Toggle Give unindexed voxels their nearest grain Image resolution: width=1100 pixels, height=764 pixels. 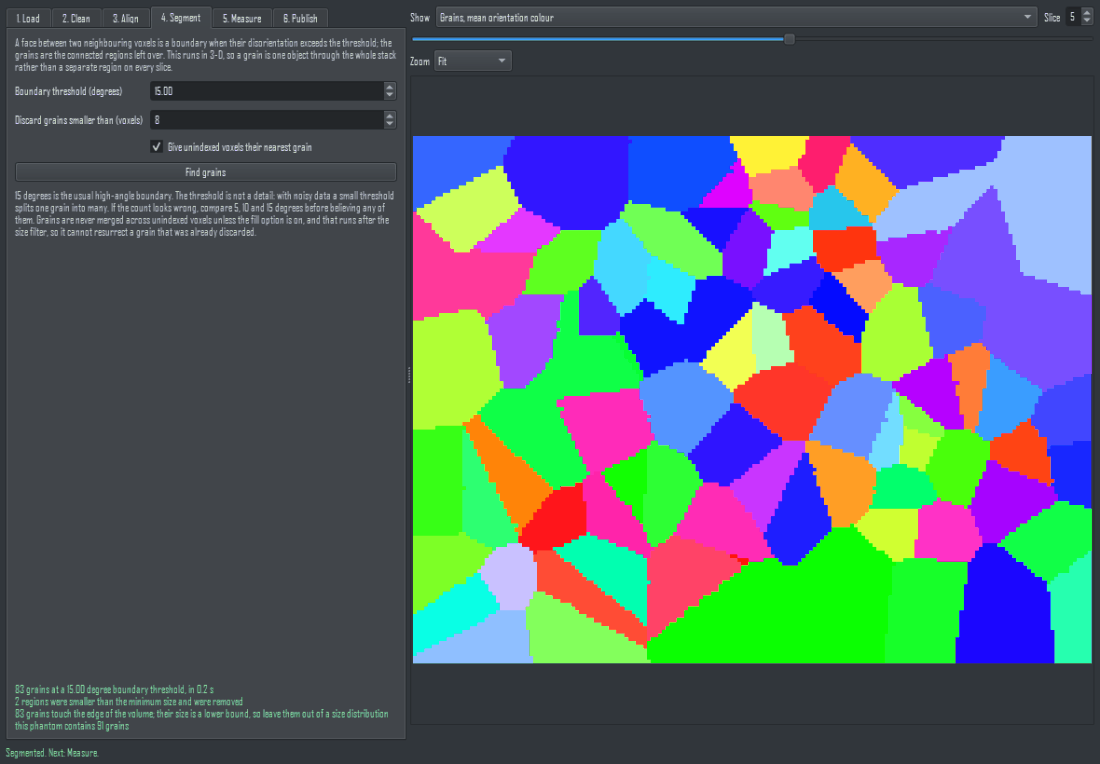[x=156, y=147]
